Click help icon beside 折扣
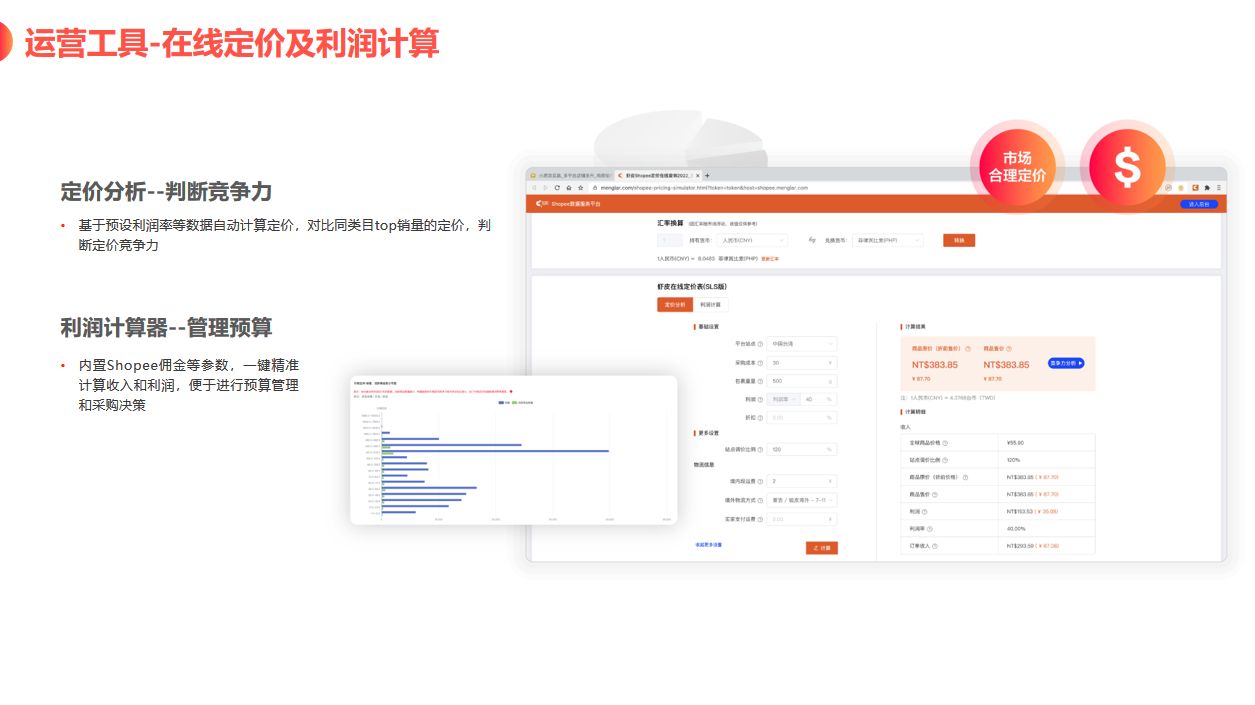The image size is (1255, 705). click(x=760, y=418)
